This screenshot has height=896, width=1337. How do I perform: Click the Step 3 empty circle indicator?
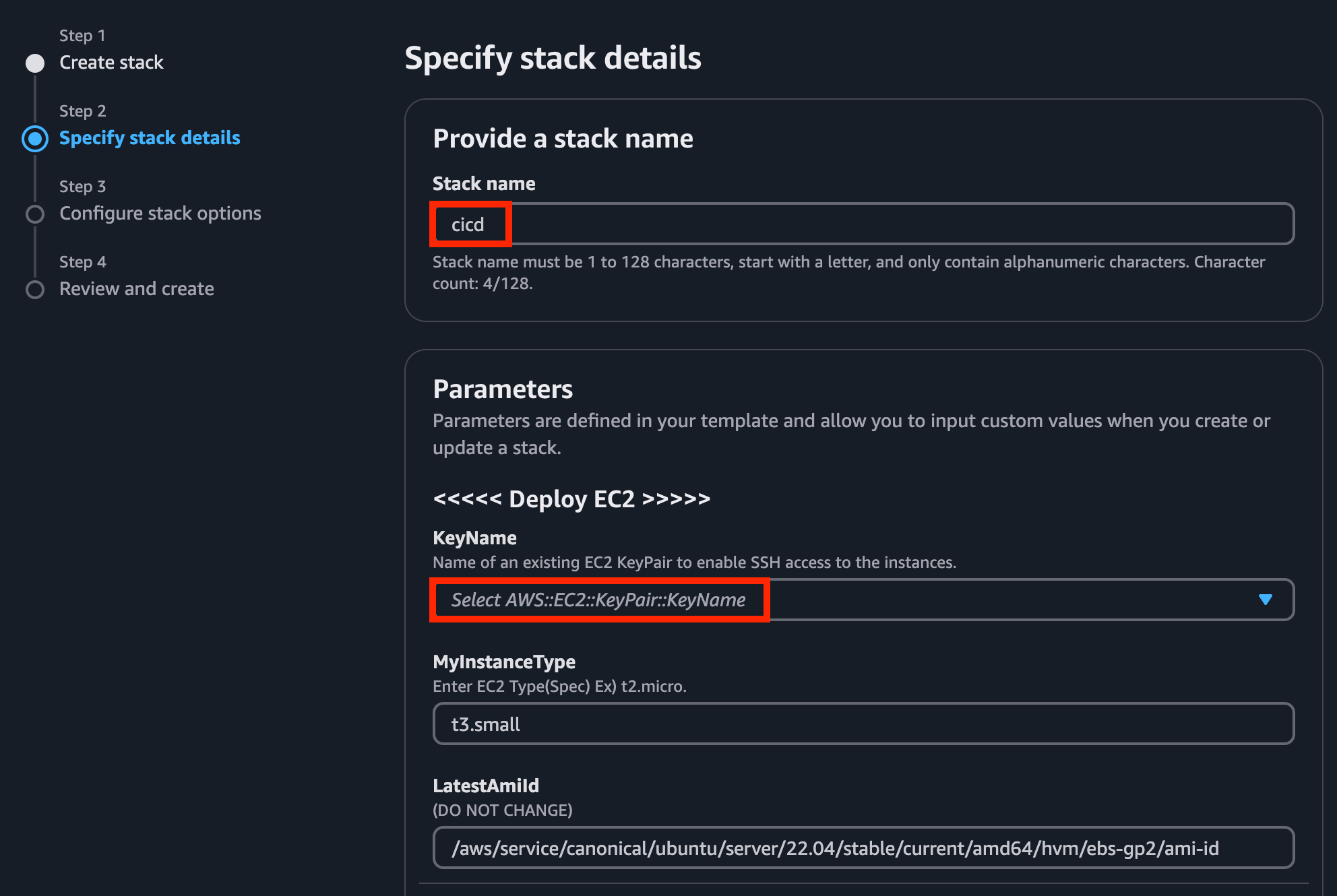click(35, 214)
